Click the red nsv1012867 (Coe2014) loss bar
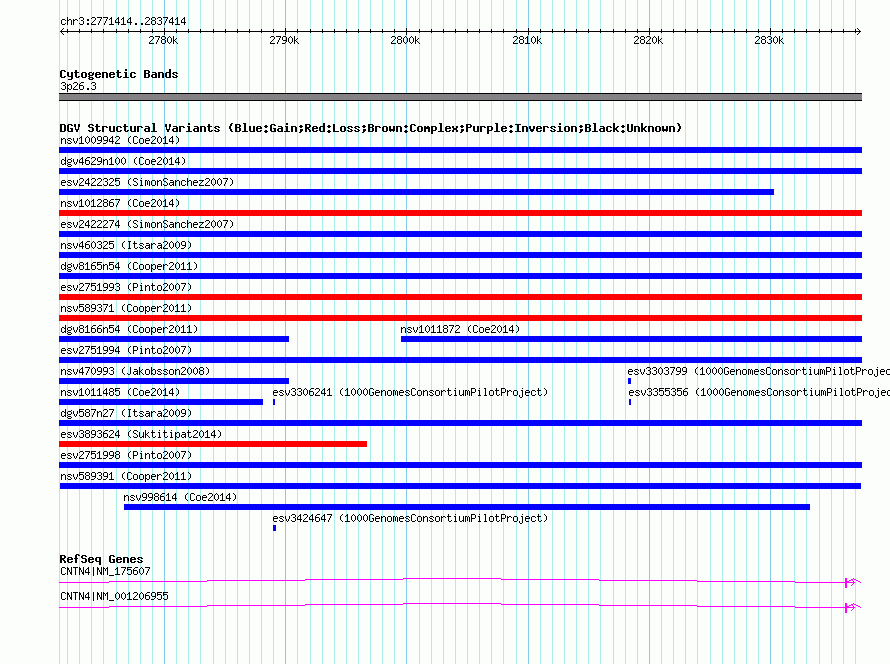The image size is (890, 664). pyautogui.click(x=460, y=213)
